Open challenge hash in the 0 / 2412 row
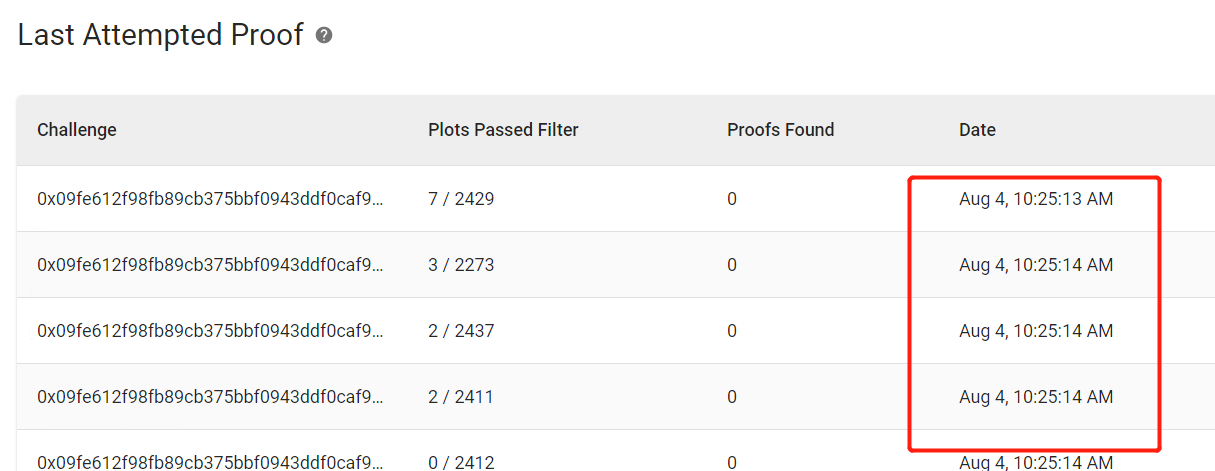 210,462
